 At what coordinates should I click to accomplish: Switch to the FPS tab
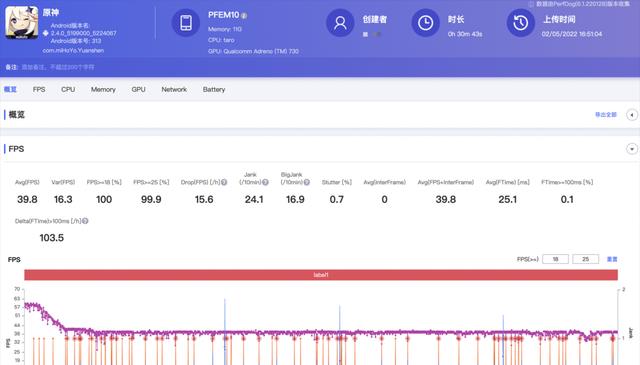coord(39,89)
